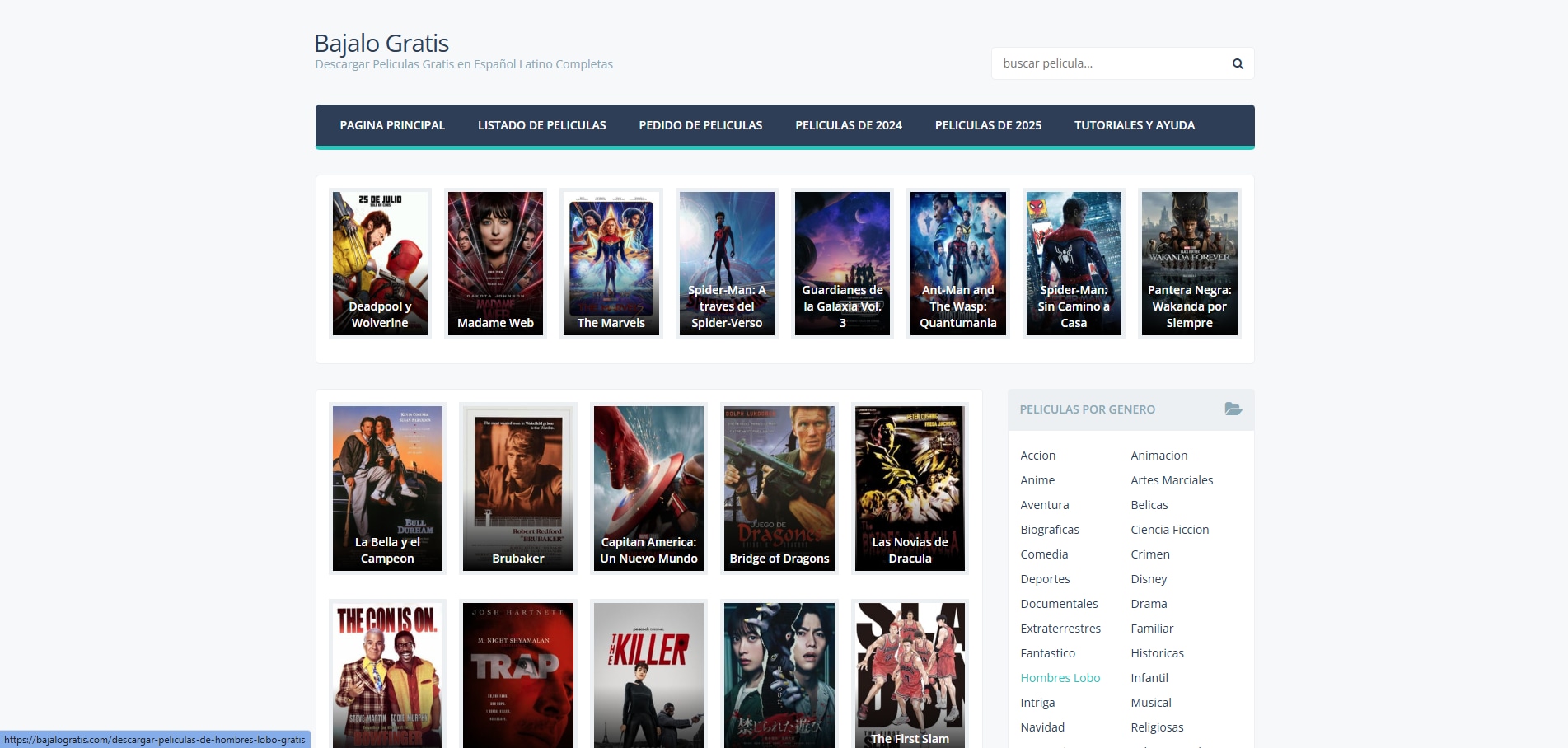Click the Descargar Peliculas Gratis tagline
Image resolution: width=1568 pixels, height=748 pixels.
(464, 64)
